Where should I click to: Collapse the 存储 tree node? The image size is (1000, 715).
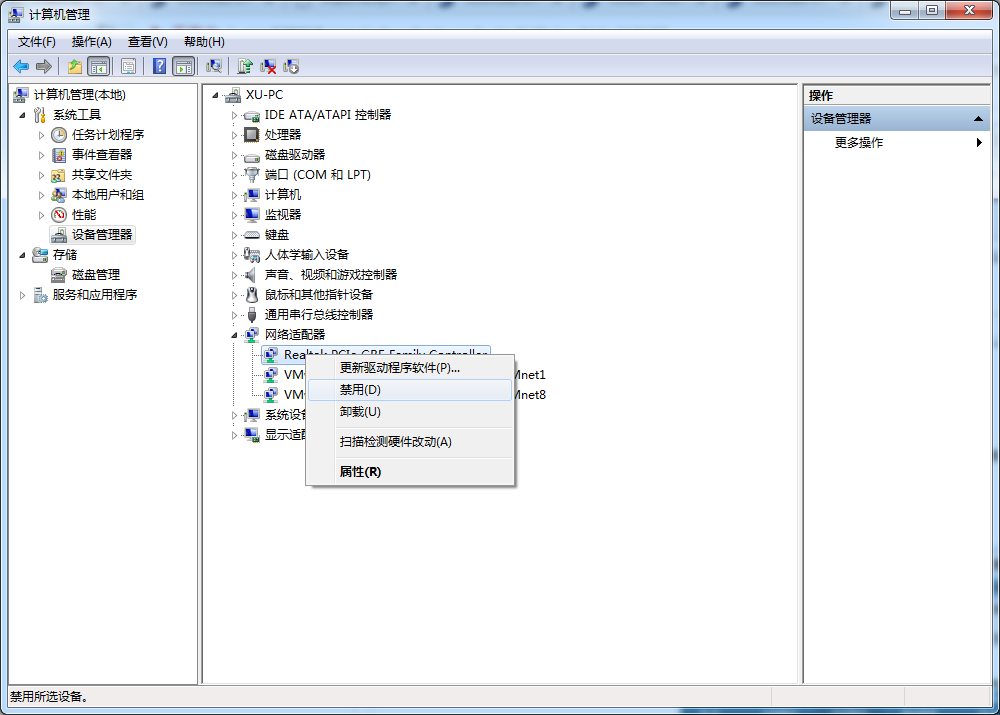tap(22, 255)
